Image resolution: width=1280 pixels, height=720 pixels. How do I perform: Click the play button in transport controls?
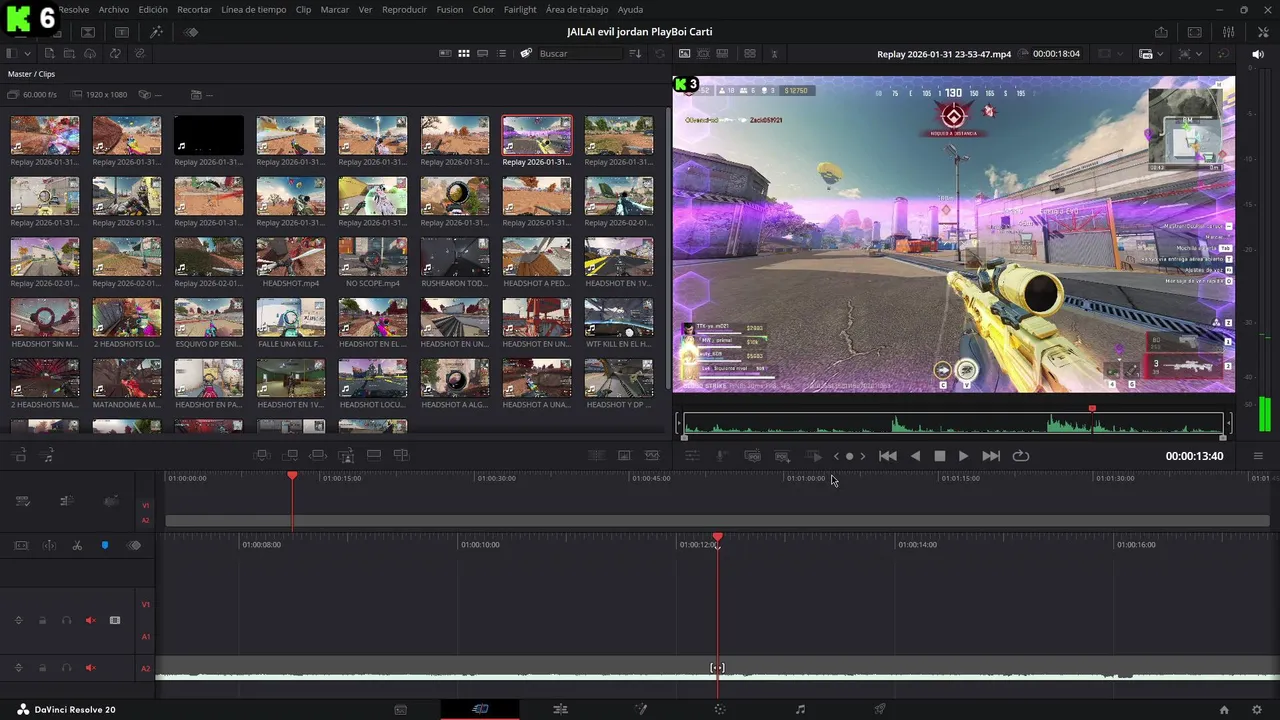[x=963, y=456]
